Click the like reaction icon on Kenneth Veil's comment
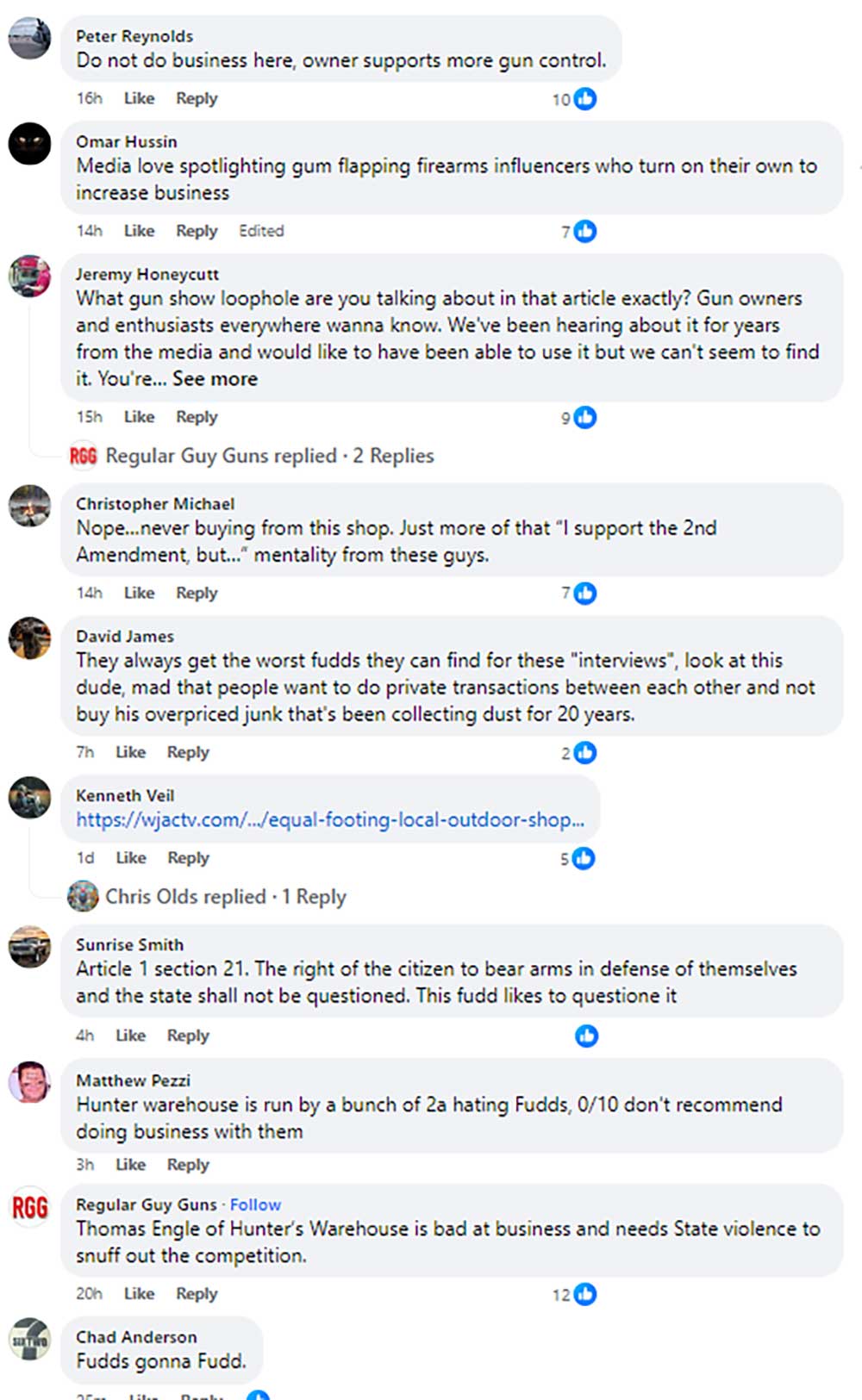The image size is (862, 1400). (x=584, y=858)
